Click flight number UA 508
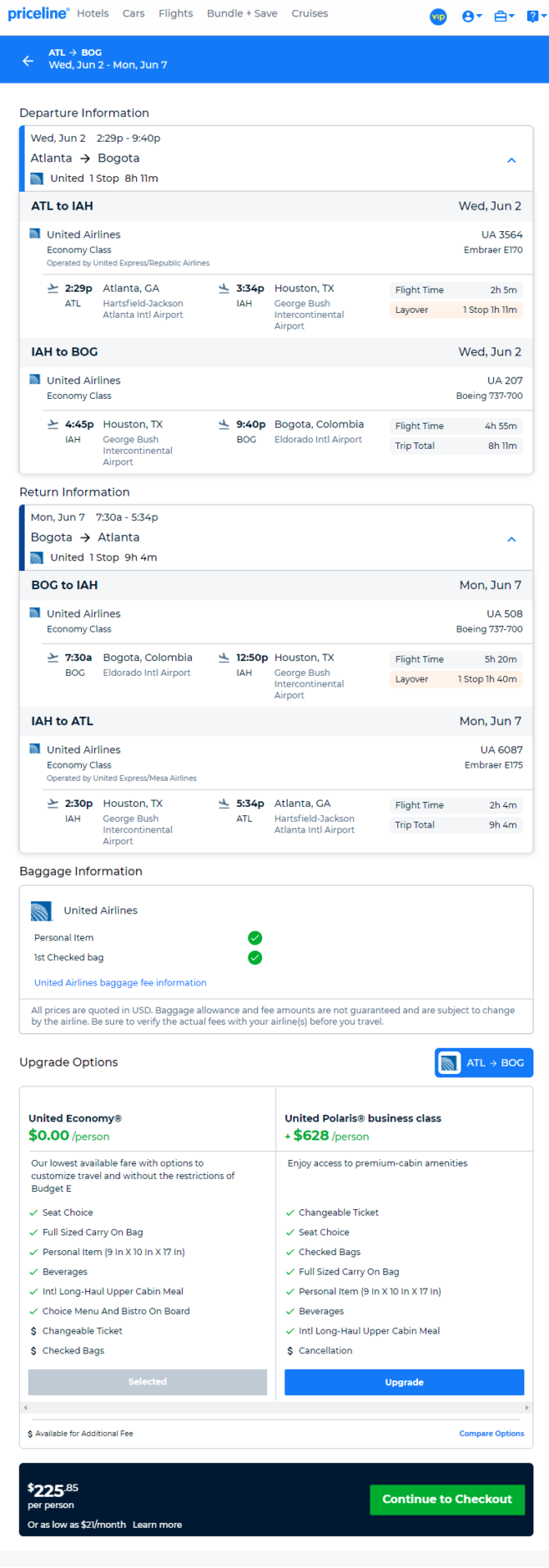The image size is (549, 1568). pyautogui.click(x=505, y=614)
